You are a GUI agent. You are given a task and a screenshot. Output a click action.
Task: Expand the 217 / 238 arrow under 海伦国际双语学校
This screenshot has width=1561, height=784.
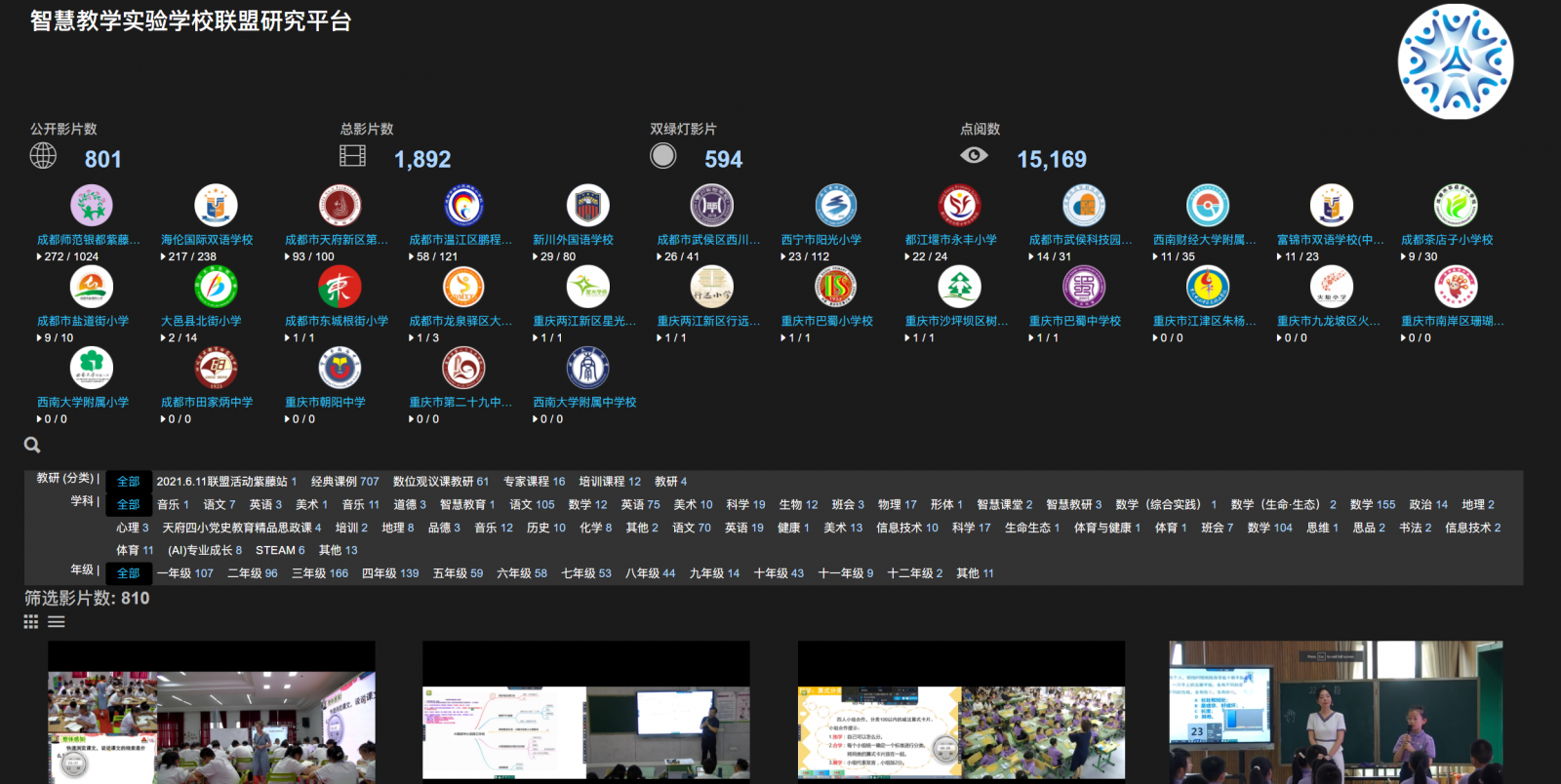163,257
